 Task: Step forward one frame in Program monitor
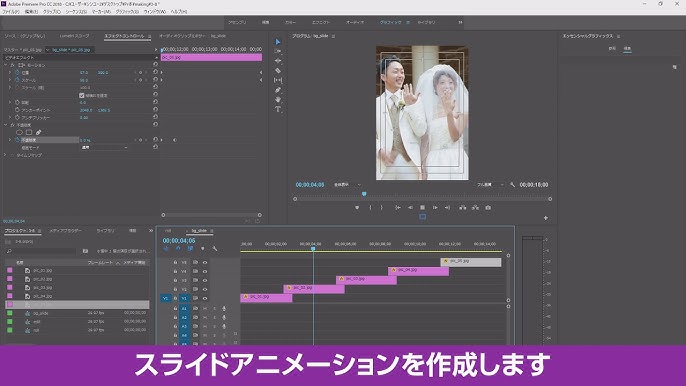435,207
